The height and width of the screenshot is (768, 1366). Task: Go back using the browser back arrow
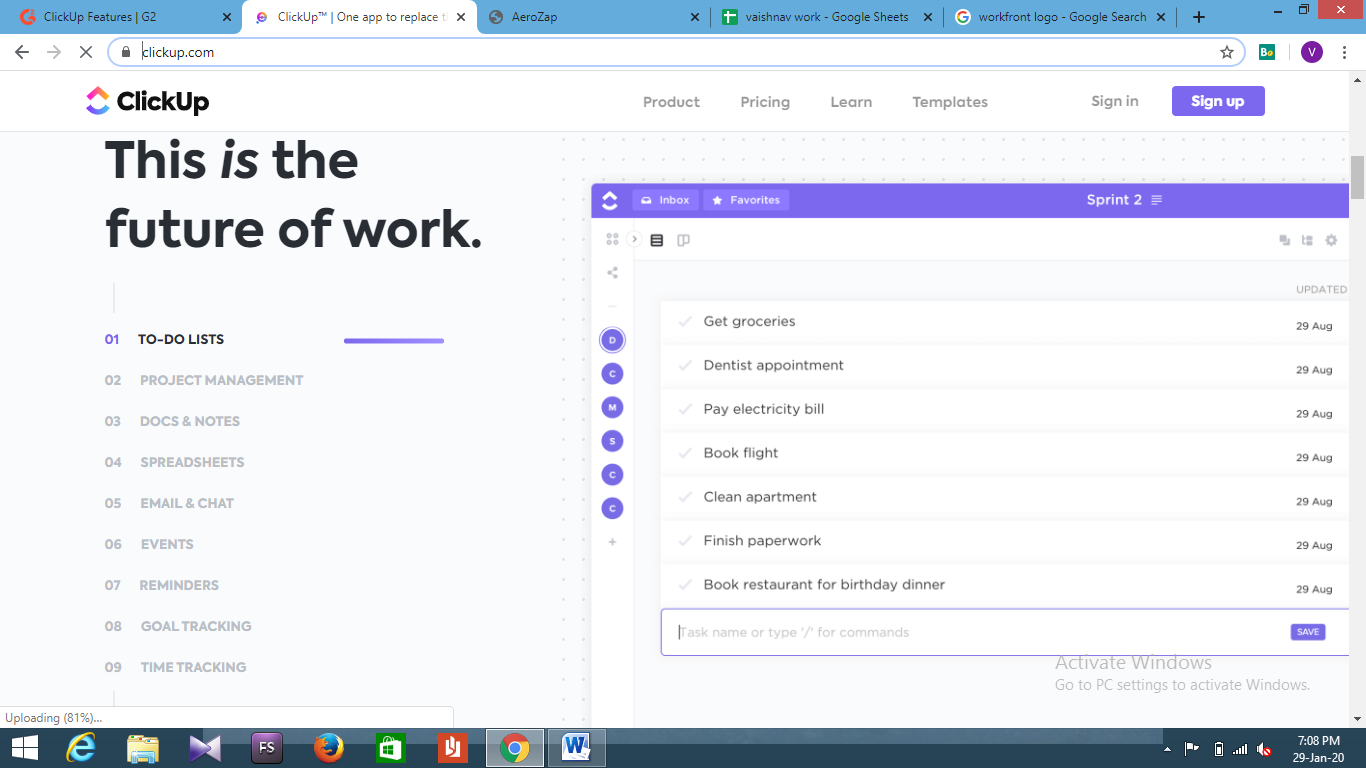click(22, 52)
